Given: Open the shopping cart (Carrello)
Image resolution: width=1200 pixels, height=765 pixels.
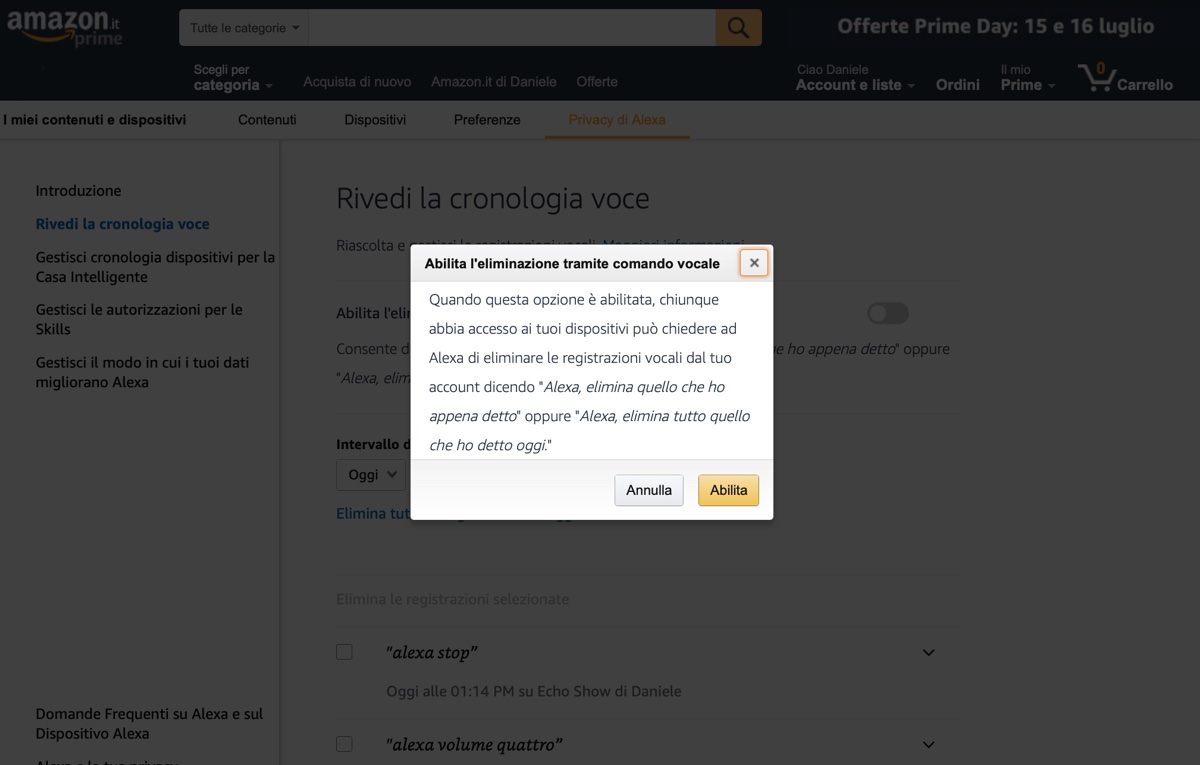Looking at the screenshot, I should point(1125,78).
